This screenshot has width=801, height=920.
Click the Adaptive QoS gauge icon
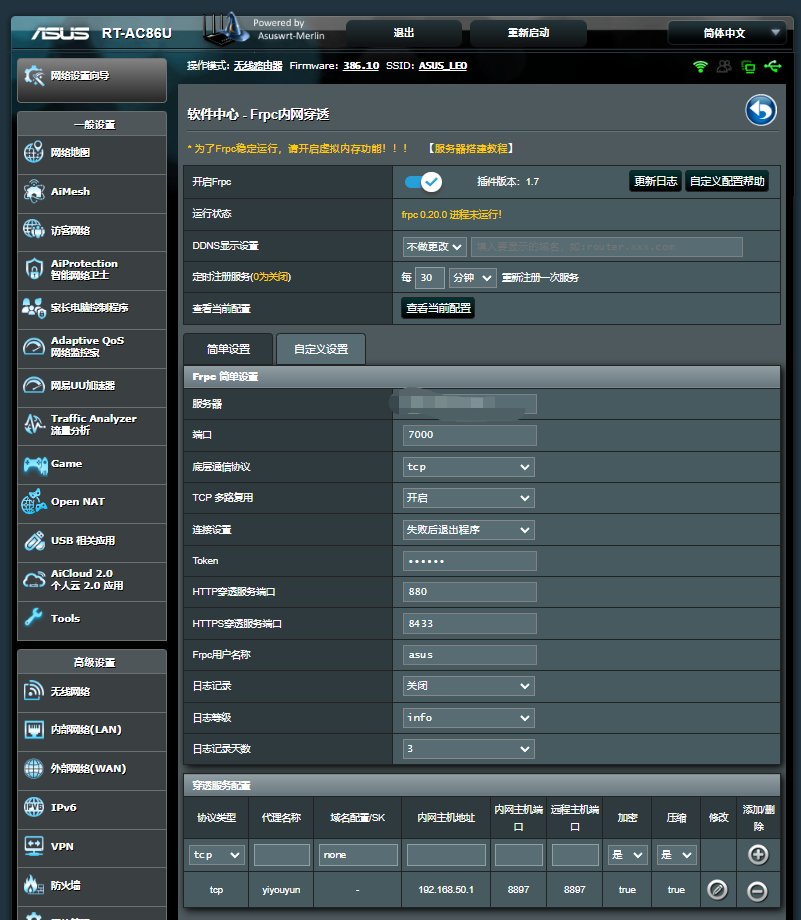click(33, 347)
